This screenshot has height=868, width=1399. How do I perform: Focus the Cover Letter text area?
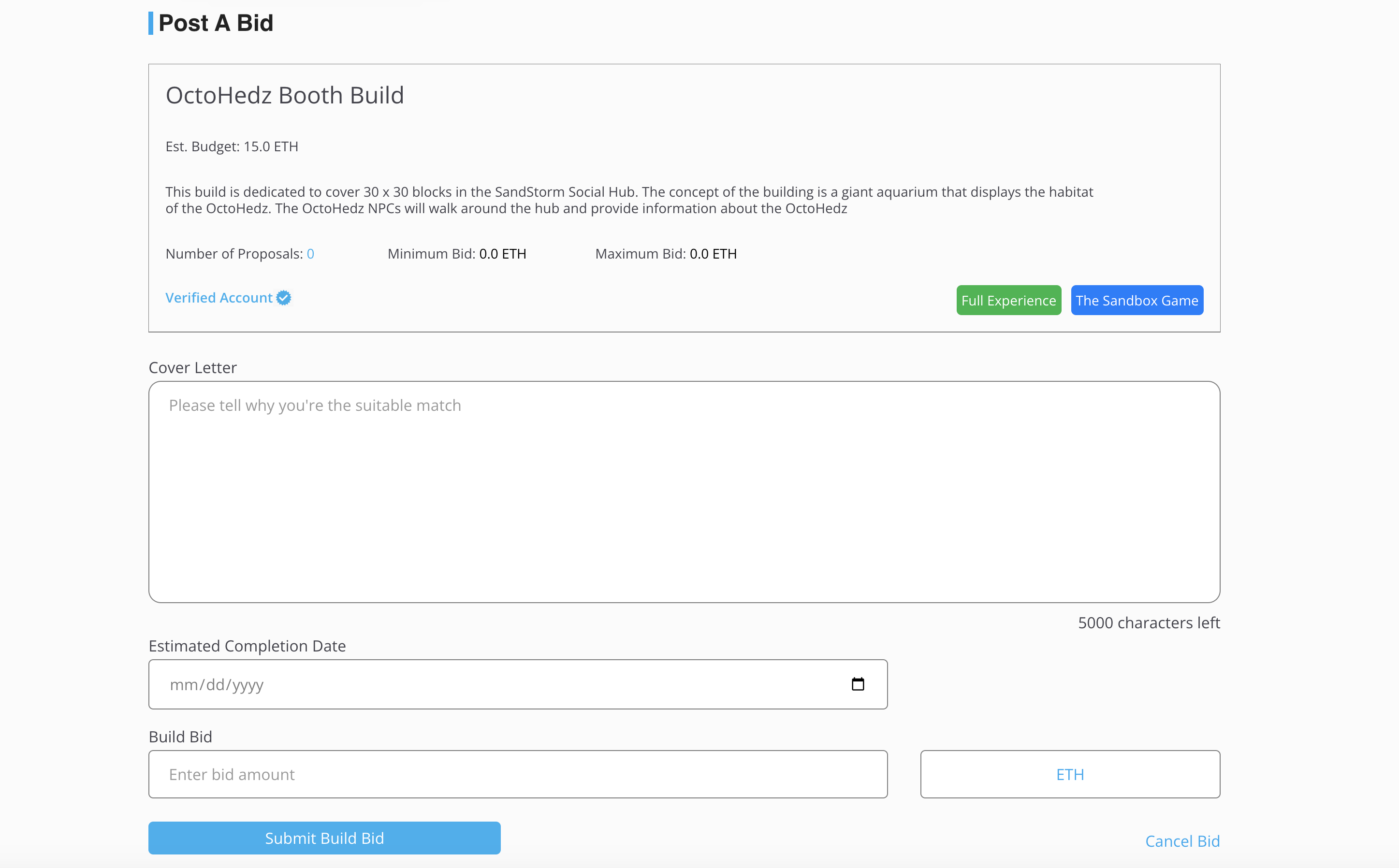click(684, 492)
